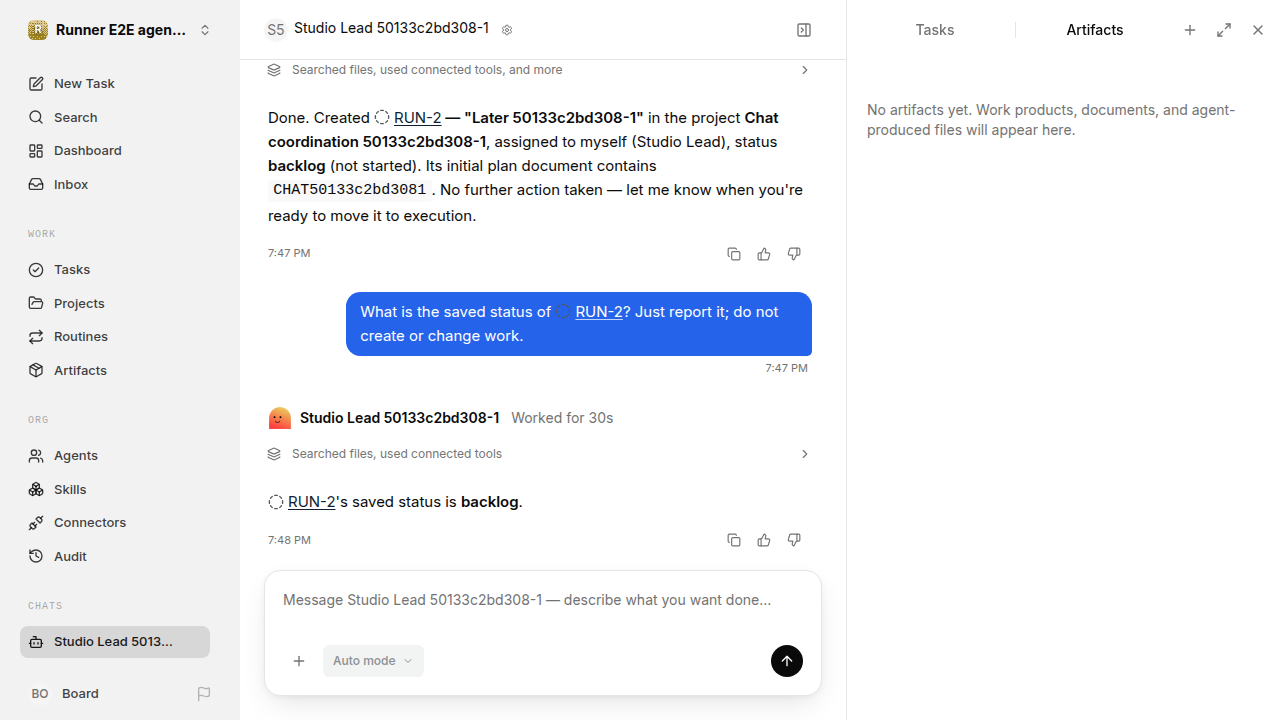Thumbs down the 7:48 PM agent message

(794, 540)
